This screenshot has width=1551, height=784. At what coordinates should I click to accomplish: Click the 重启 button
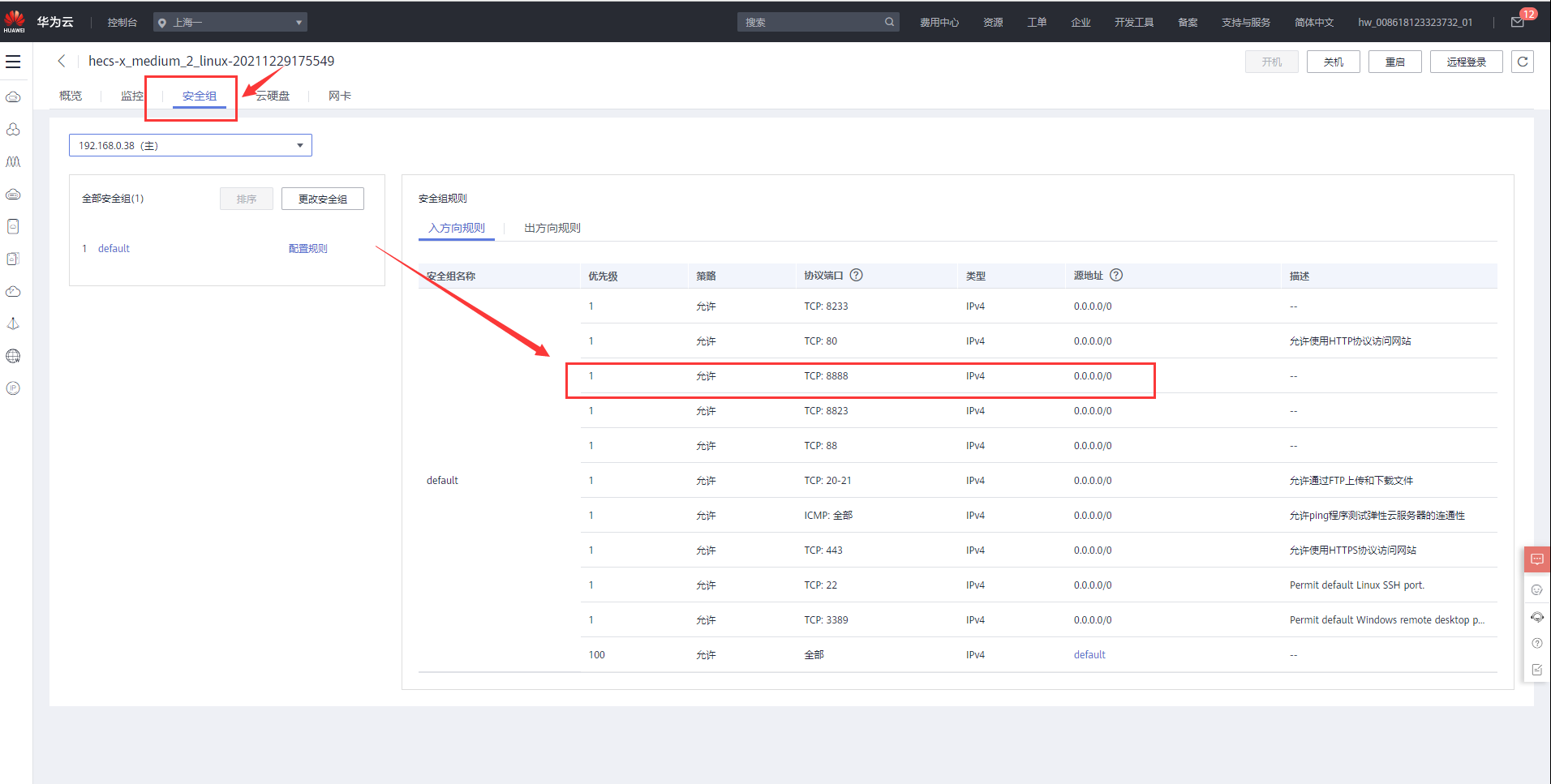pos(1395,62)
